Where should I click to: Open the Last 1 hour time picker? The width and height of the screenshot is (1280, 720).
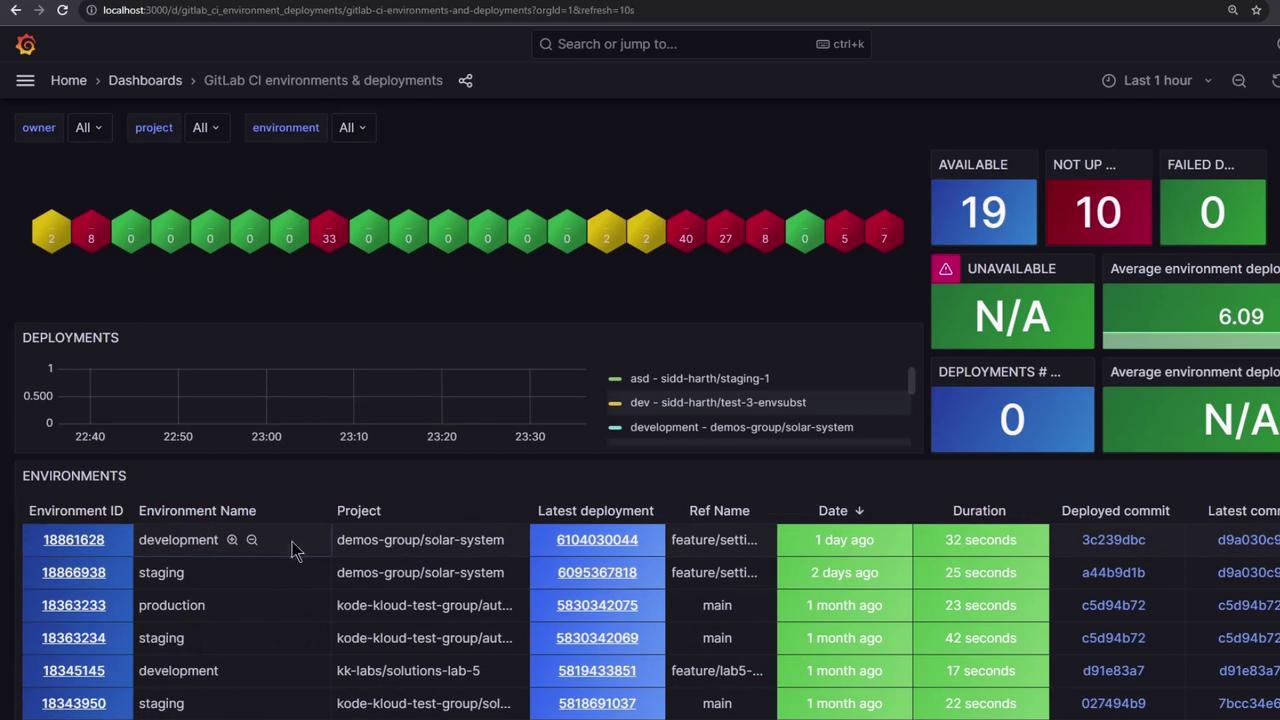click(1157, 80)
